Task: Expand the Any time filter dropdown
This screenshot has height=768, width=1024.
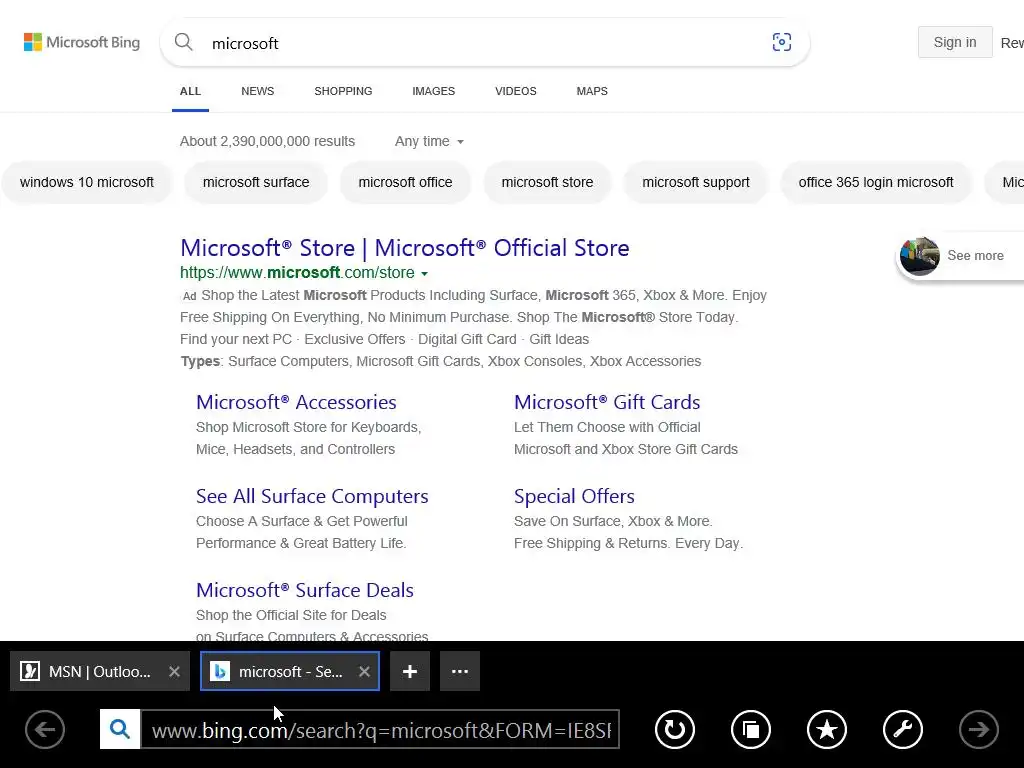Action: click(x=429, y=141)
